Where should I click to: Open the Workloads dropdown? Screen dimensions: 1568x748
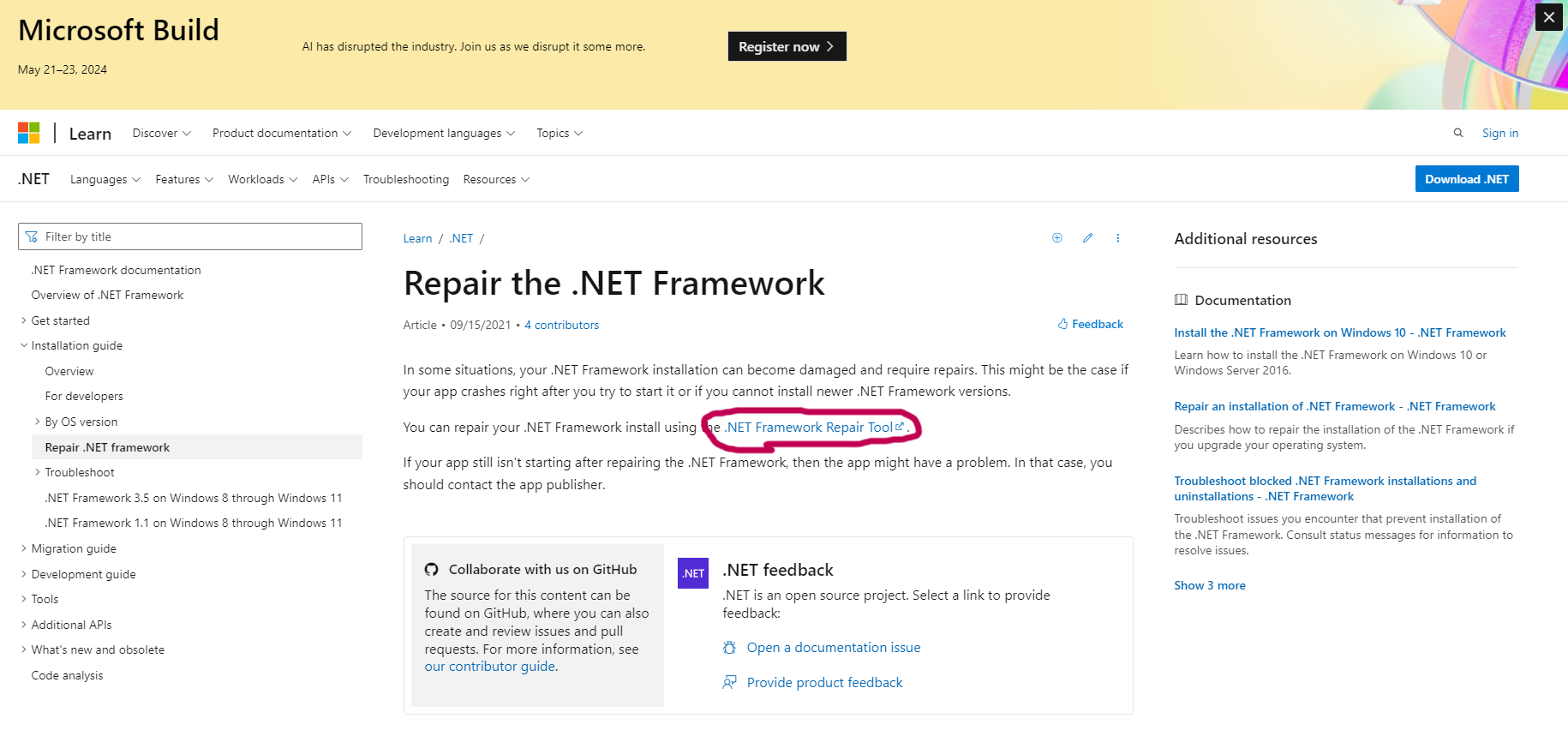pos(263,179)
